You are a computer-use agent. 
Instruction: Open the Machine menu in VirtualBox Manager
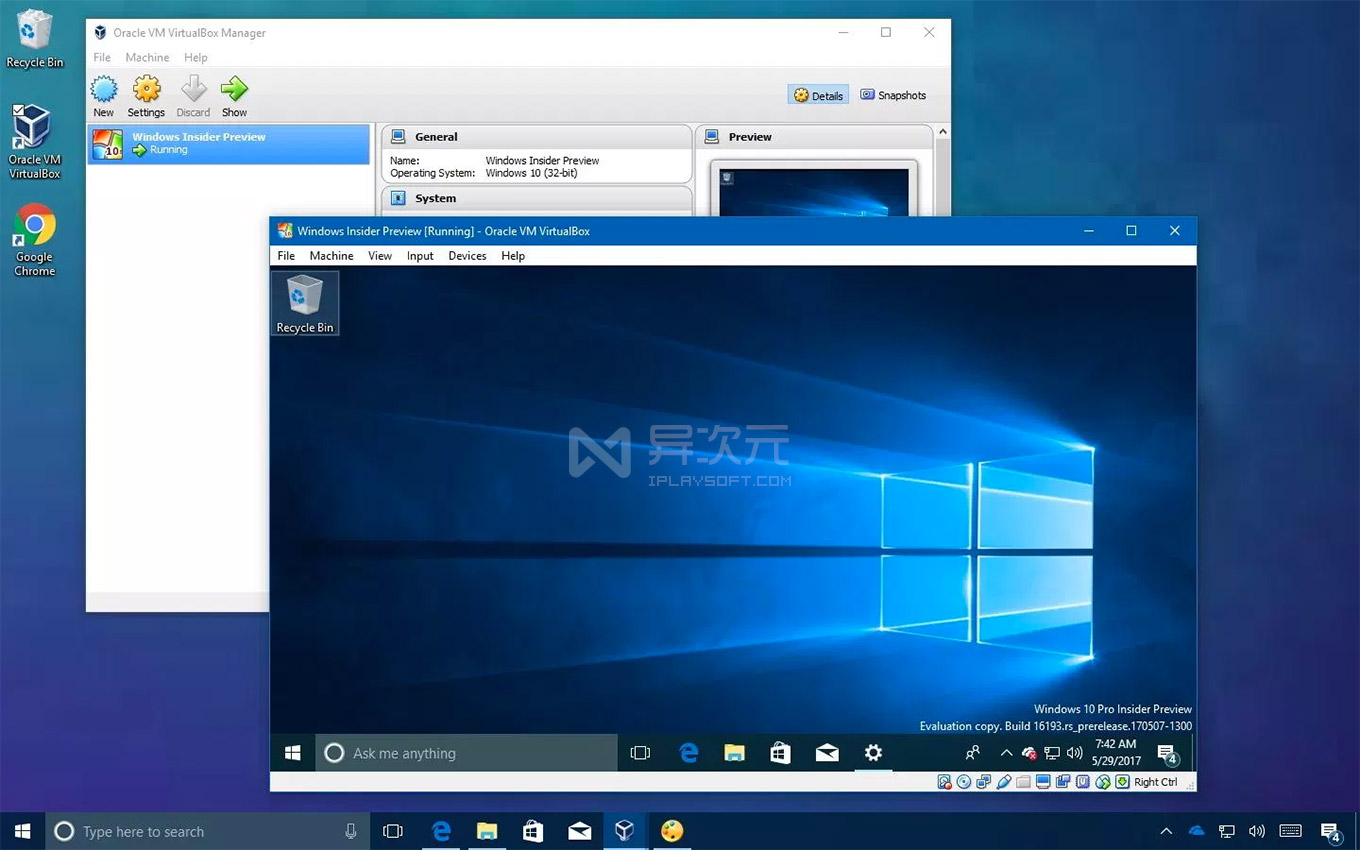coord(147,57)
